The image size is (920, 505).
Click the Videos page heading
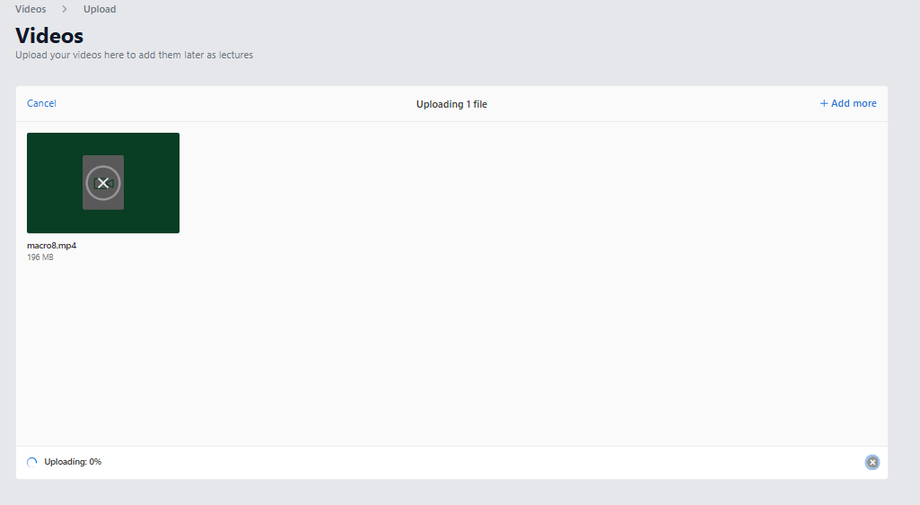click(49, 36)
